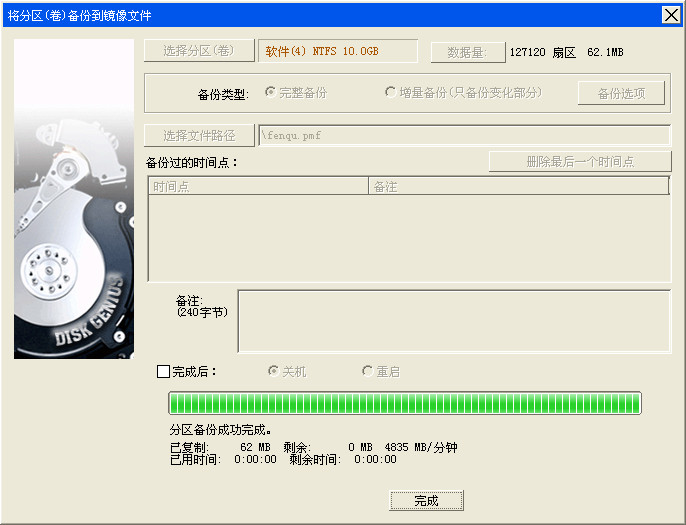Close the backup dialog window
Viewport: 686px width, 525px height.
671,15
